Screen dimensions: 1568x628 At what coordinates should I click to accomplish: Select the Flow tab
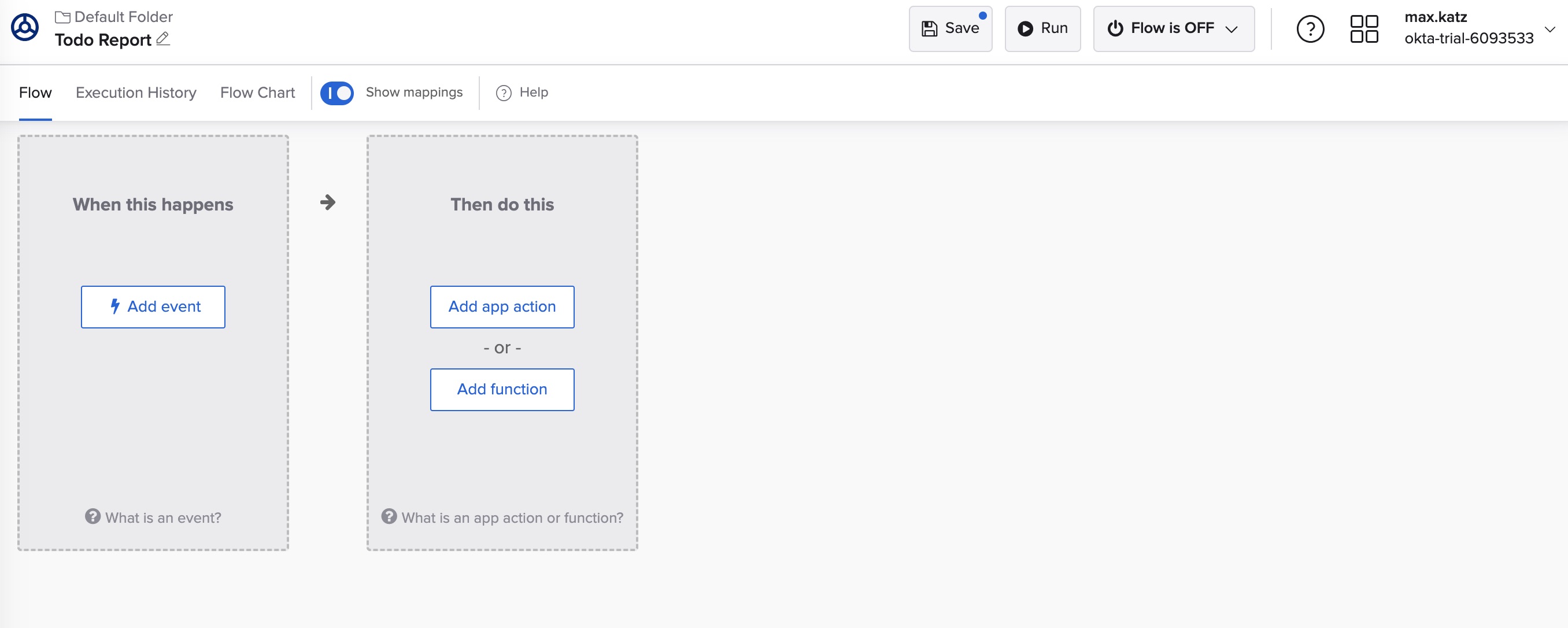coord(35,93)
